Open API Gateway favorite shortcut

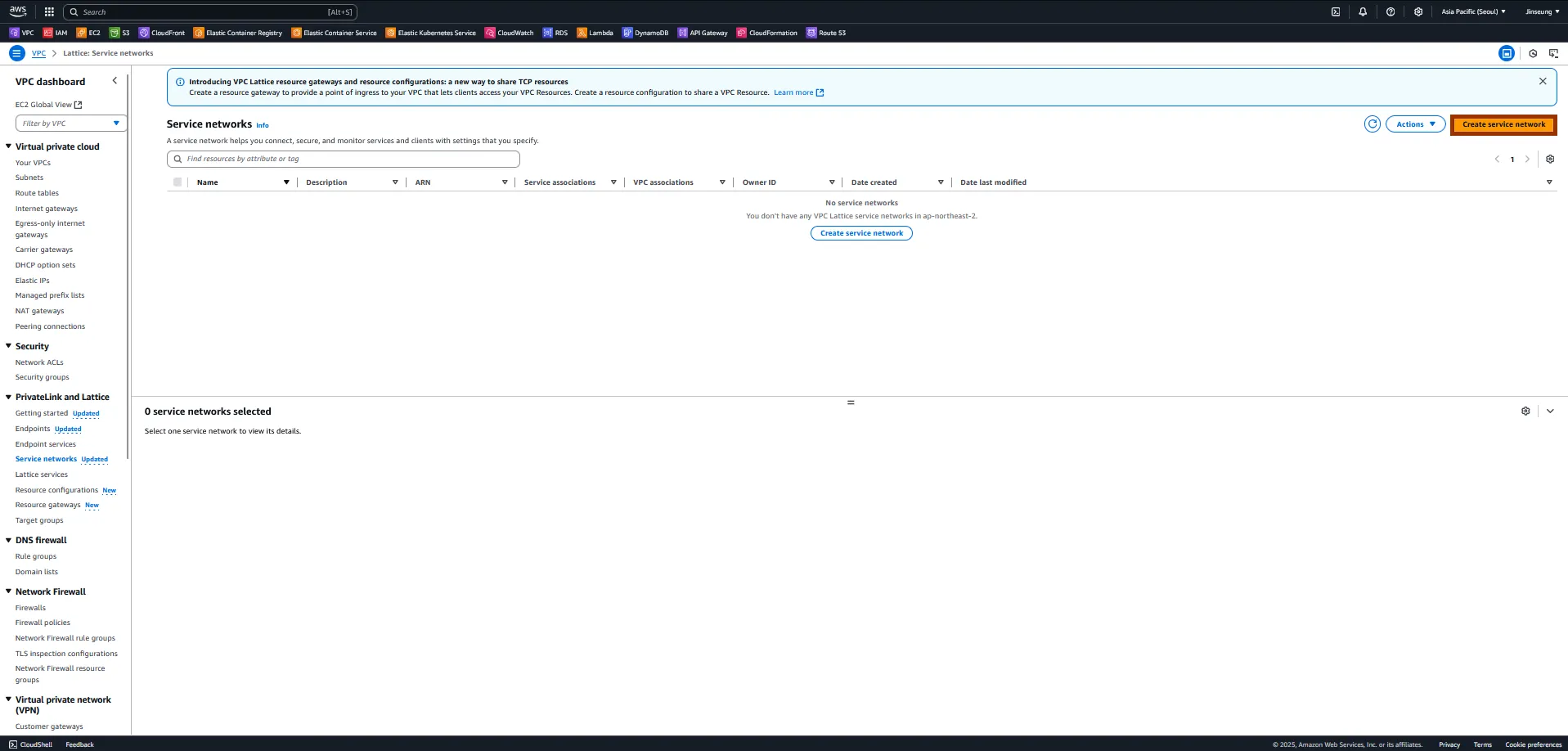pos(703,33)
